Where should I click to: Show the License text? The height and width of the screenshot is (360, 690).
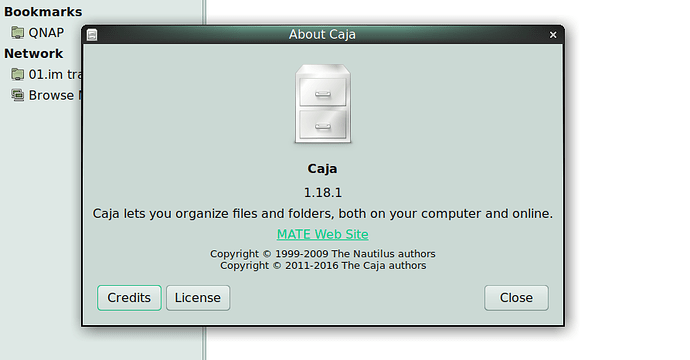[198, 298]
